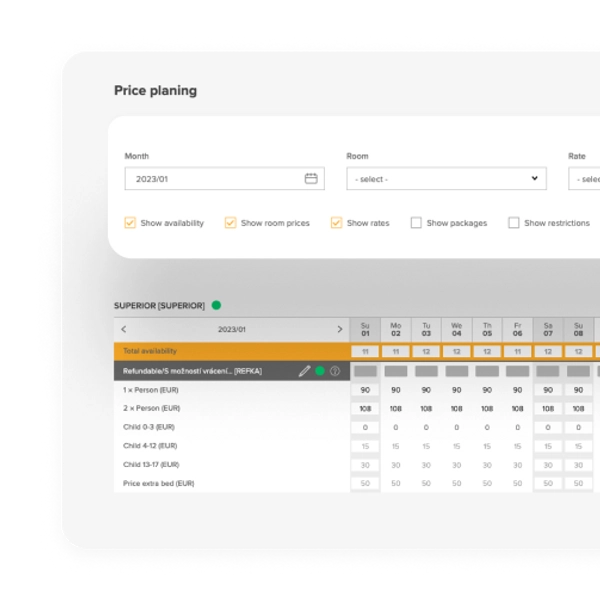The image size is (600, 600).
Task: Click Child 0-3 price for day 04
Action: coord(457,427)
